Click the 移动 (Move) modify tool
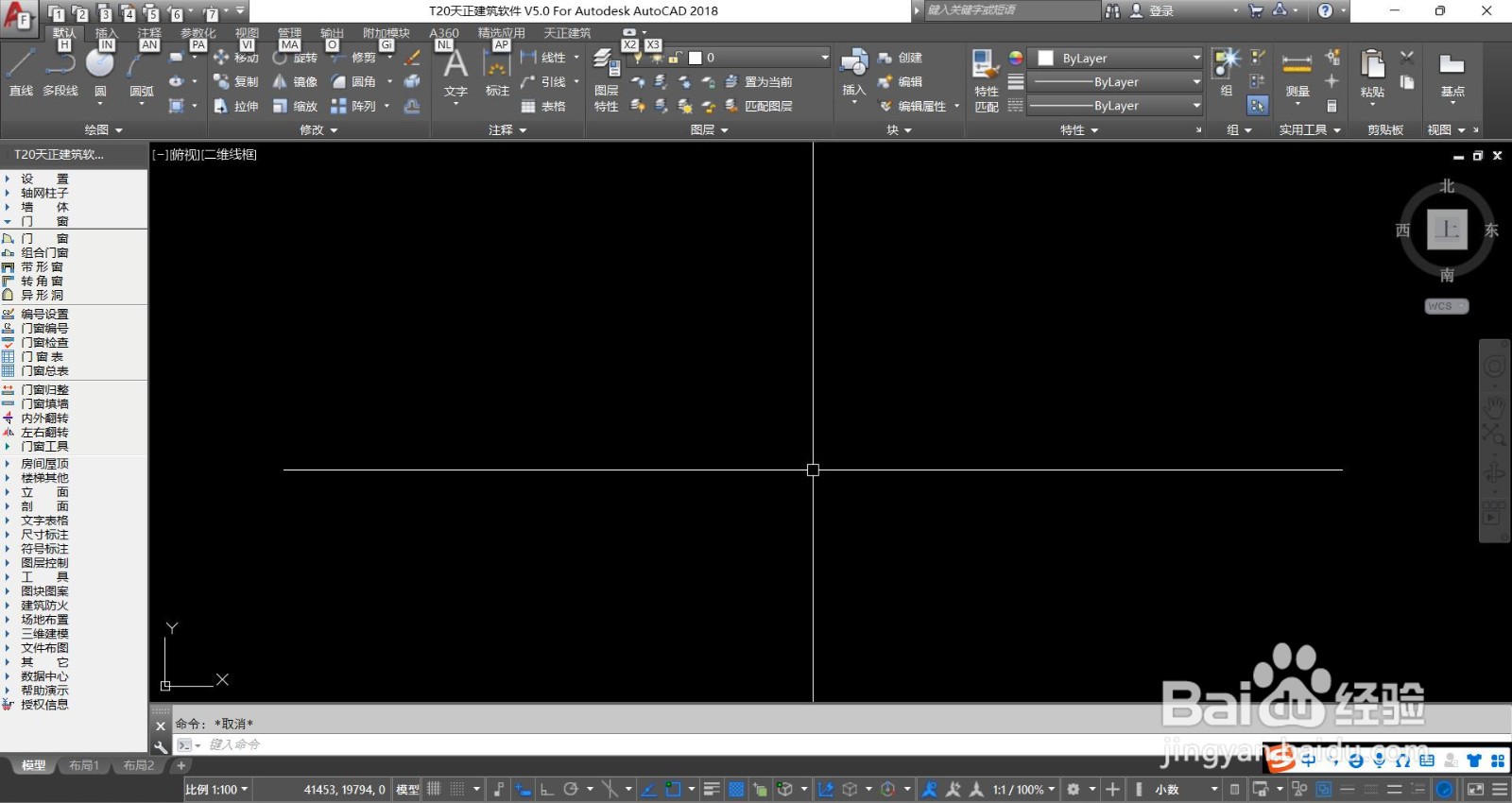The width and height of the screenshot is (1512, 803). (236, 58)
